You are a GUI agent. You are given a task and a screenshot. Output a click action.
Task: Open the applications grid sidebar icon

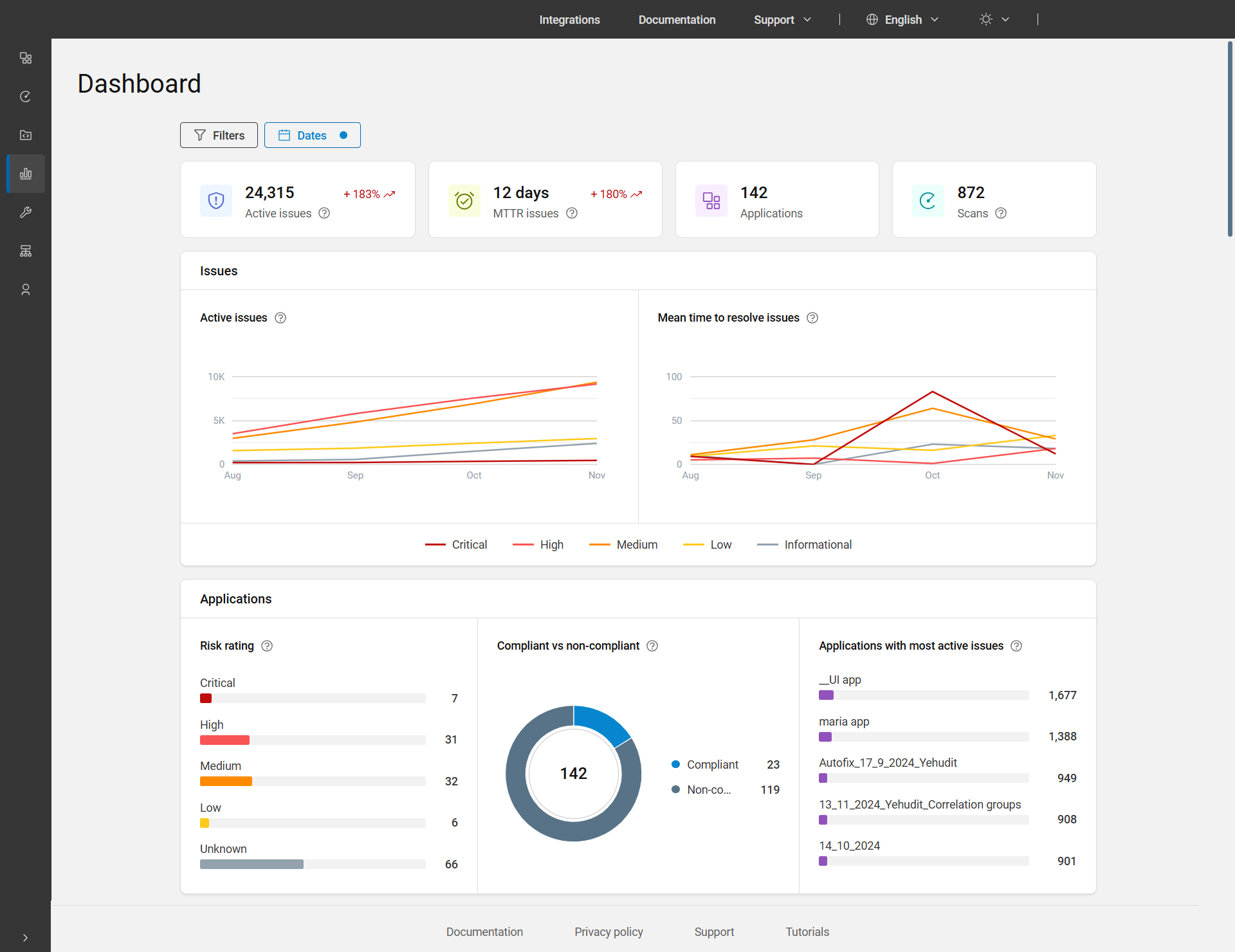click(x=26, y=58)
